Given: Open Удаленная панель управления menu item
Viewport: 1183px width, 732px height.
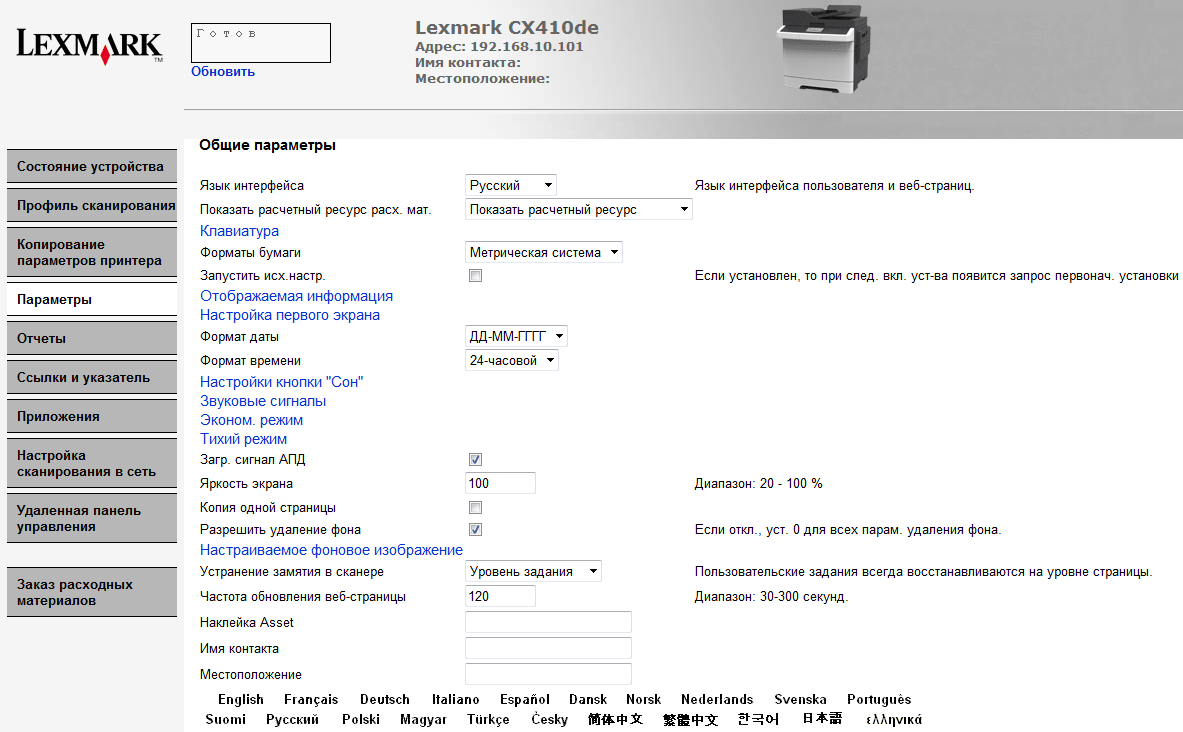Looking at the screenshot, I should [x=92, y=518].
